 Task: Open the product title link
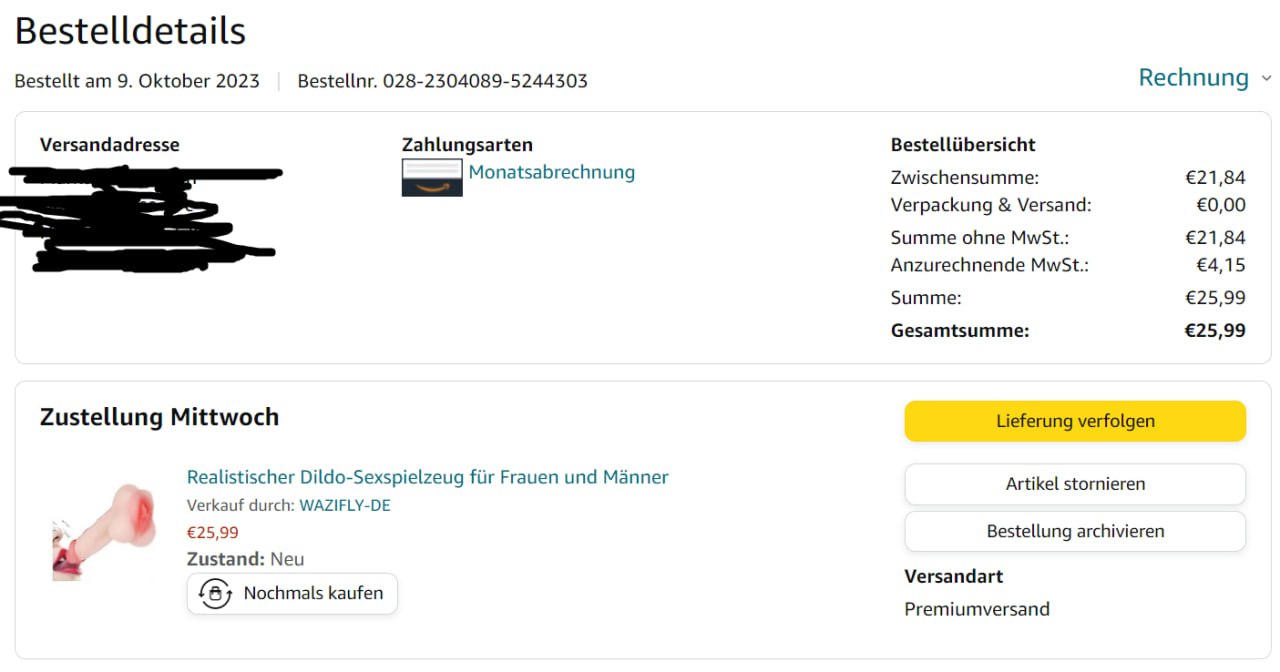(x=428, y=477)
